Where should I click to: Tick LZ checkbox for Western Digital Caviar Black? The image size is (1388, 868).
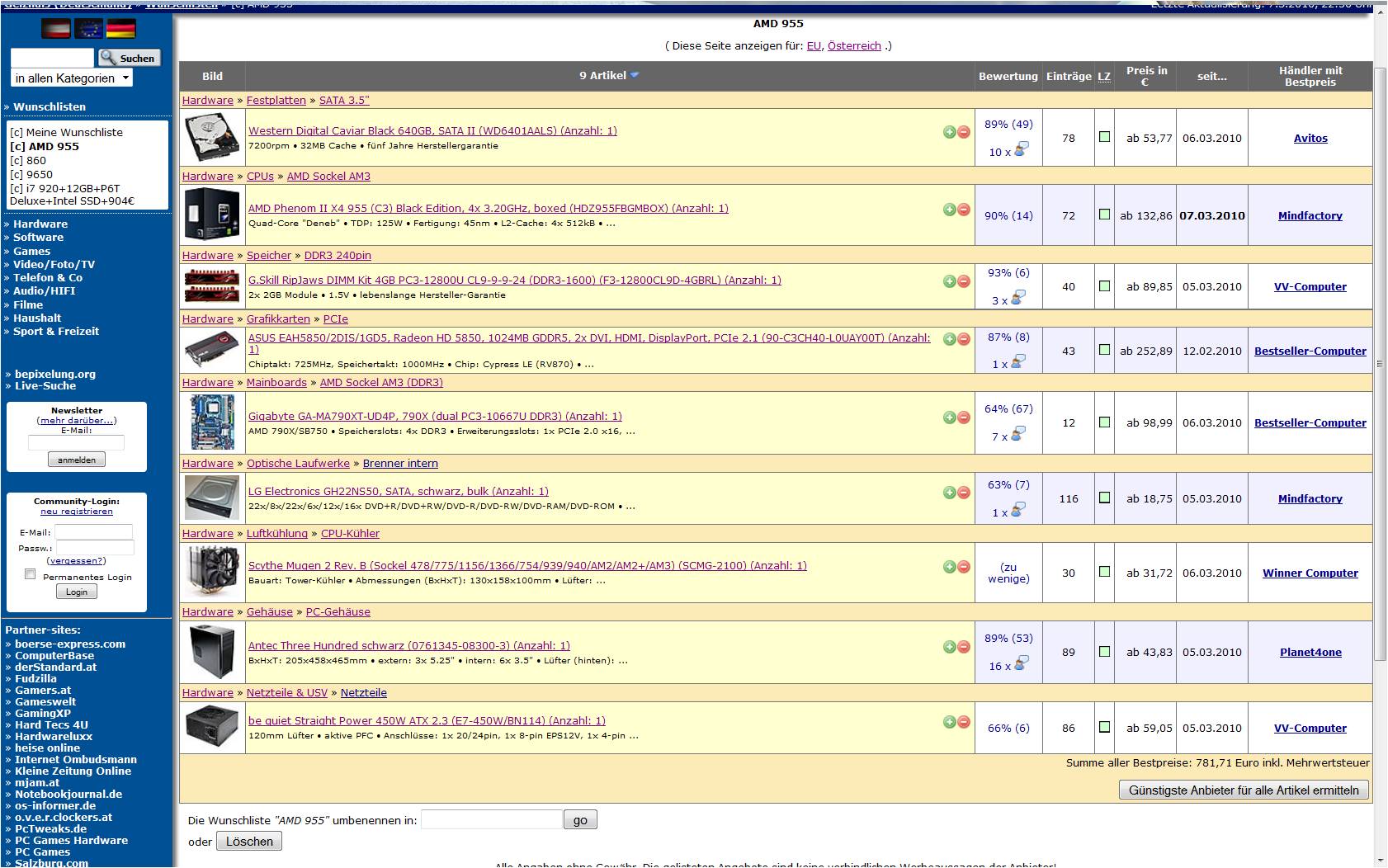[x=1104, y=137]
